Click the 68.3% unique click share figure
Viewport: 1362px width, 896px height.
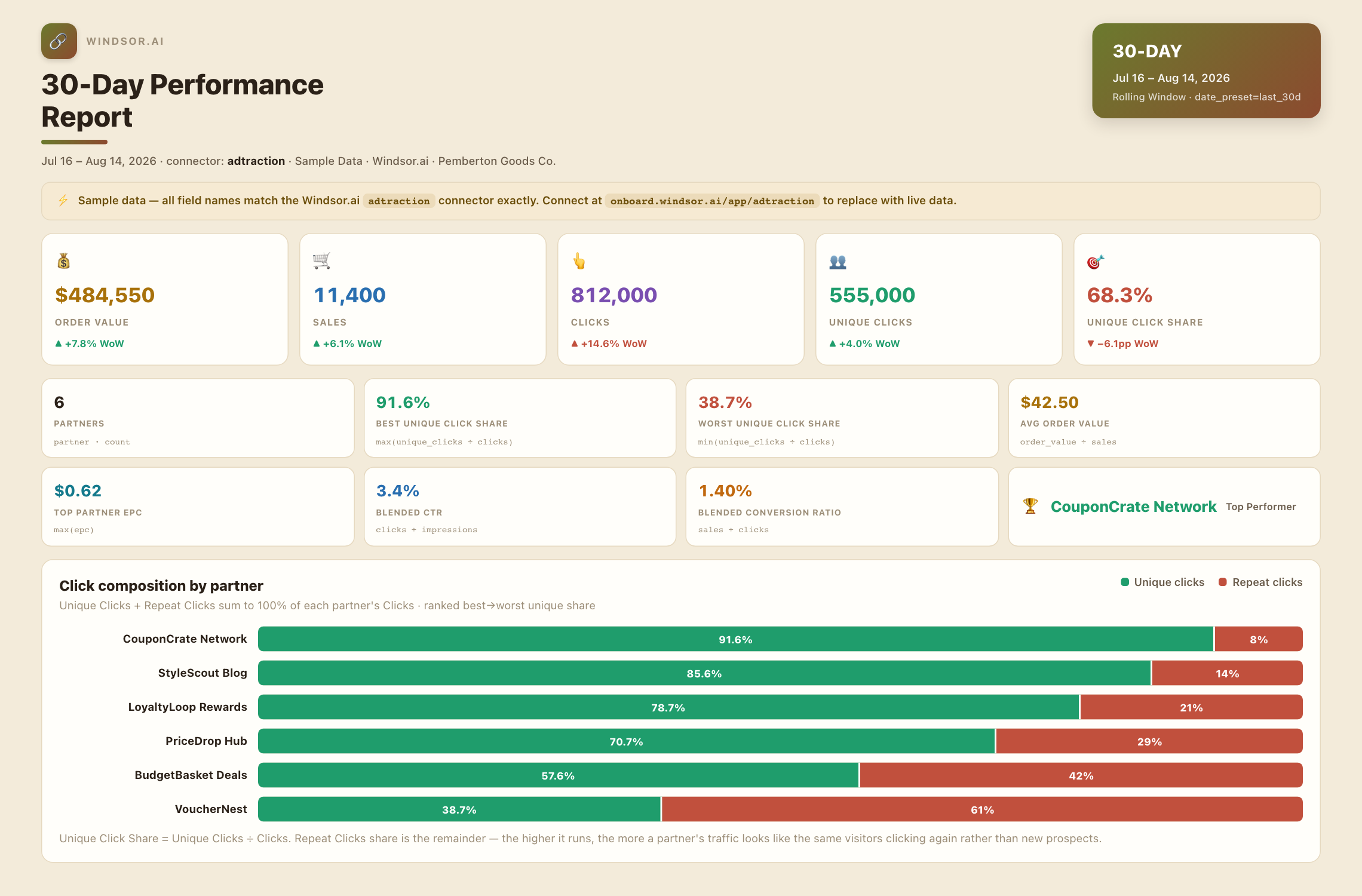point(1119,295)
